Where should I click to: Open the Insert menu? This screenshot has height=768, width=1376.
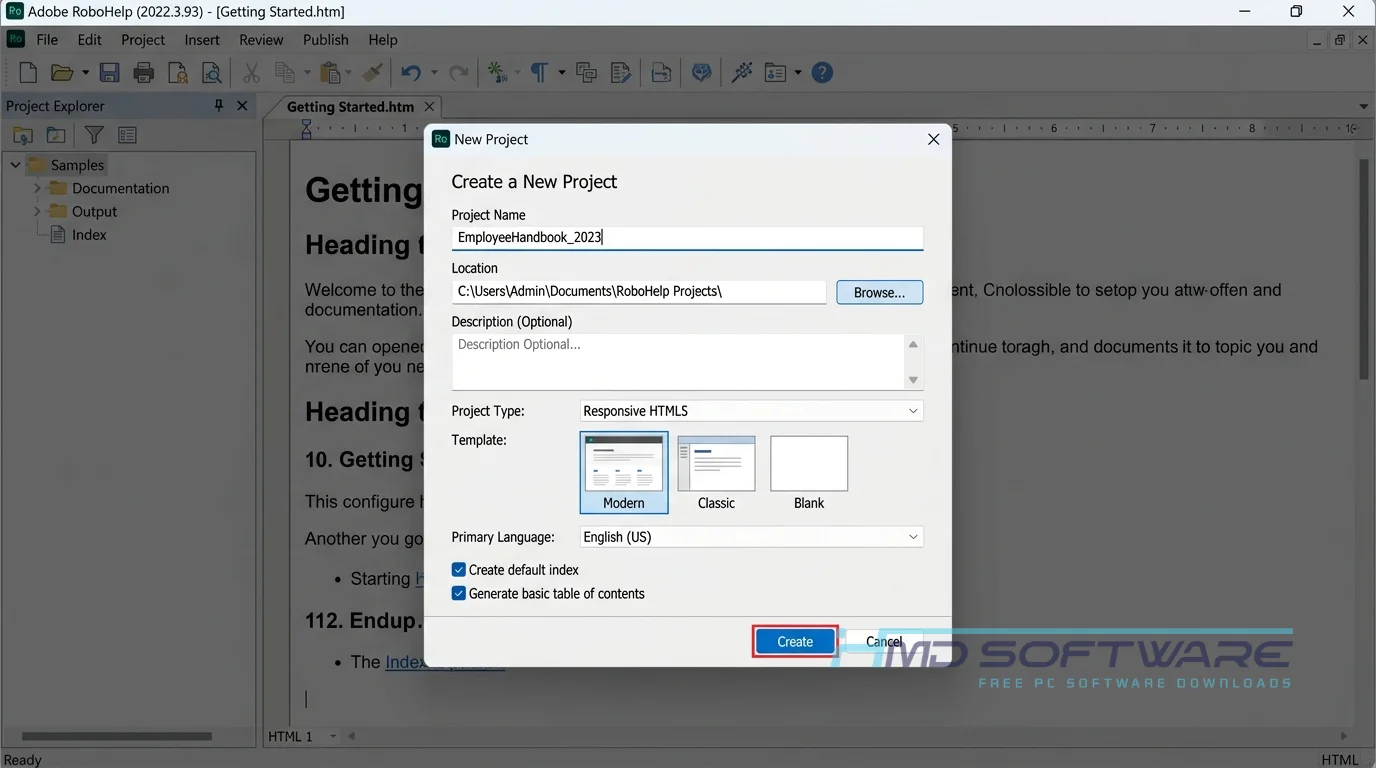tap(202, 40)
